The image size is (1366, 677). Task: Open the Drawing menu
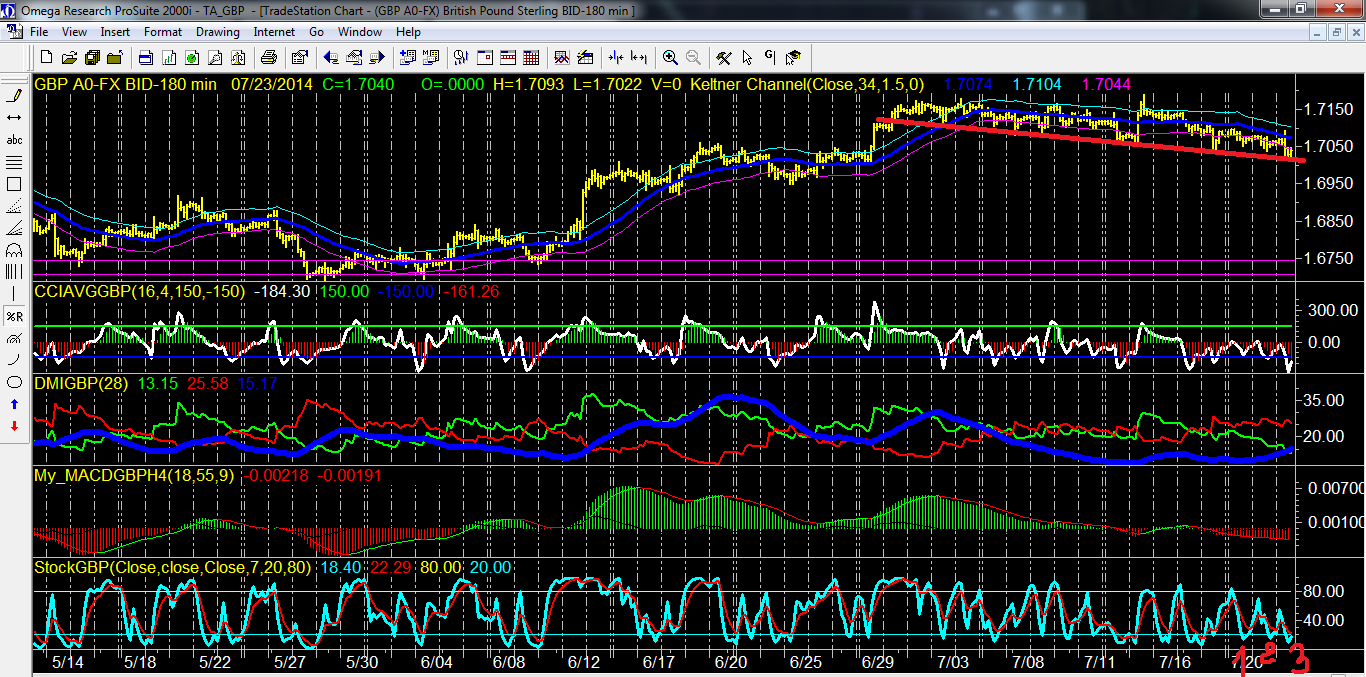(217, 32)
